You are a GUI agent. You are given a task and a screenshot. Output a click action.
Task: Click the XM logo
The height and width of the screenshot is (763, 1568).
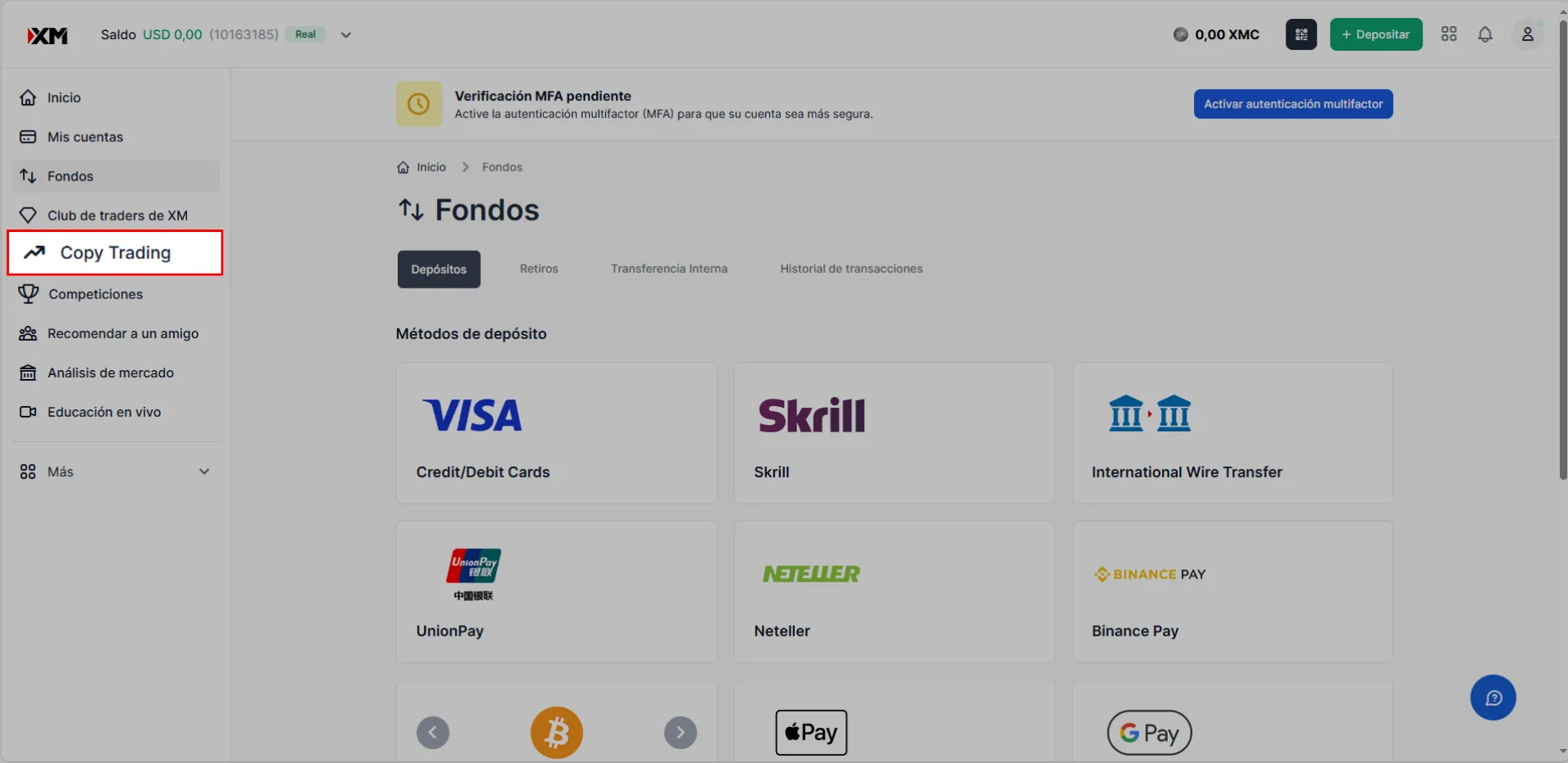(x=47, y=35)
